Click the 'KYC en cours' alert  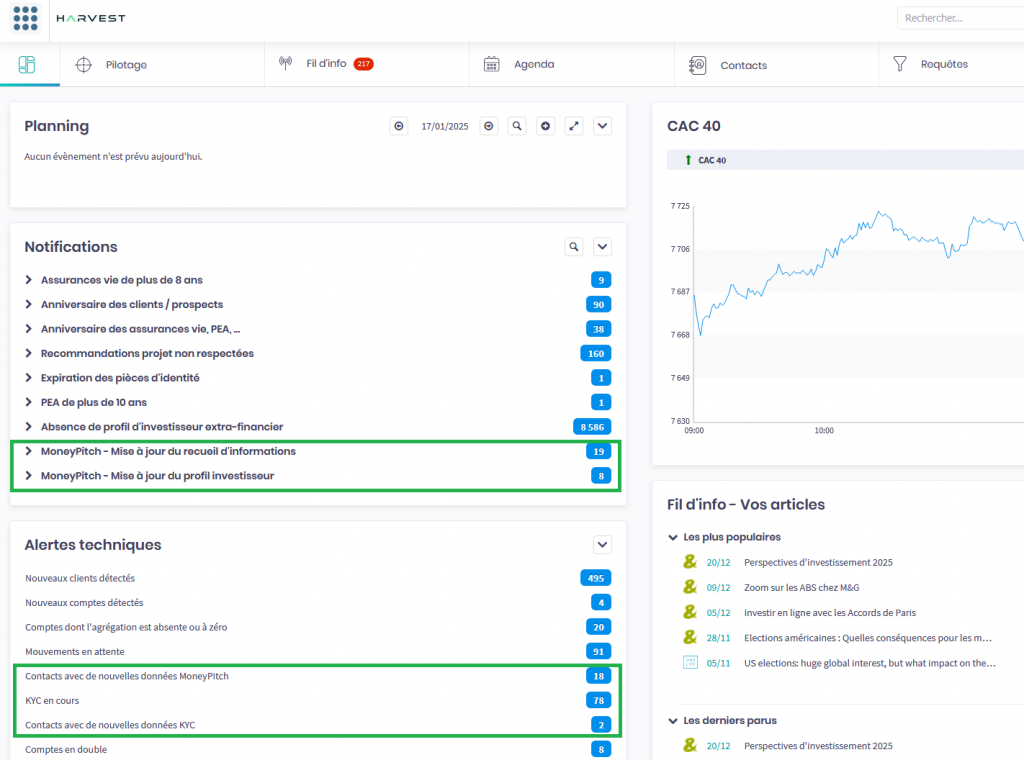click(52, 700)
